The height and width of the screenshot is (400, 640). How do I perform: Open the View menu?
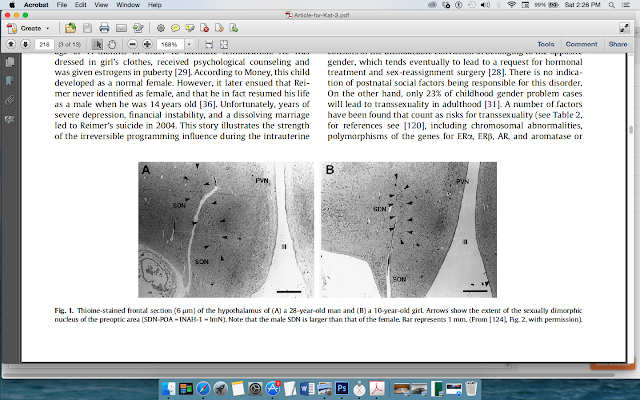point(101,5)
